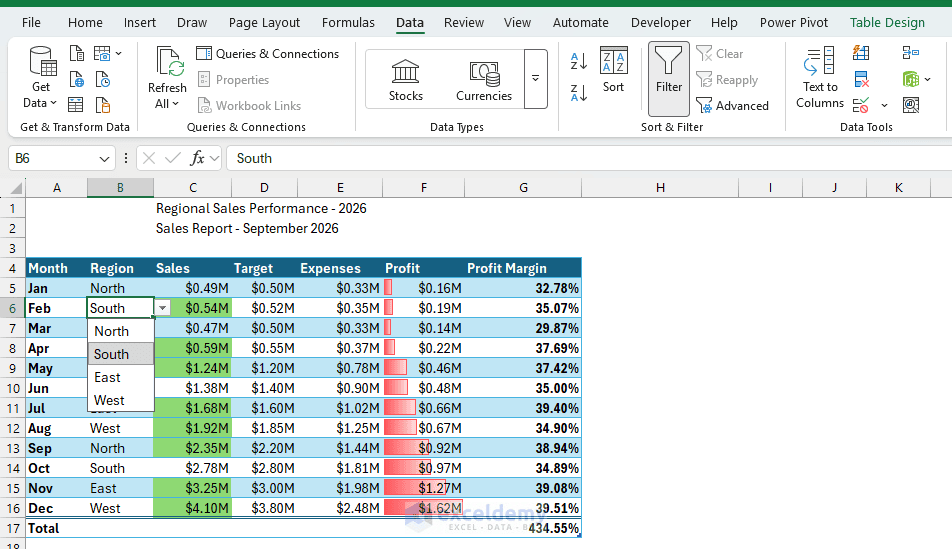Click the Remove Duplicates icon
The height and width of the screenshot is (549, 952).
point(862,80)
